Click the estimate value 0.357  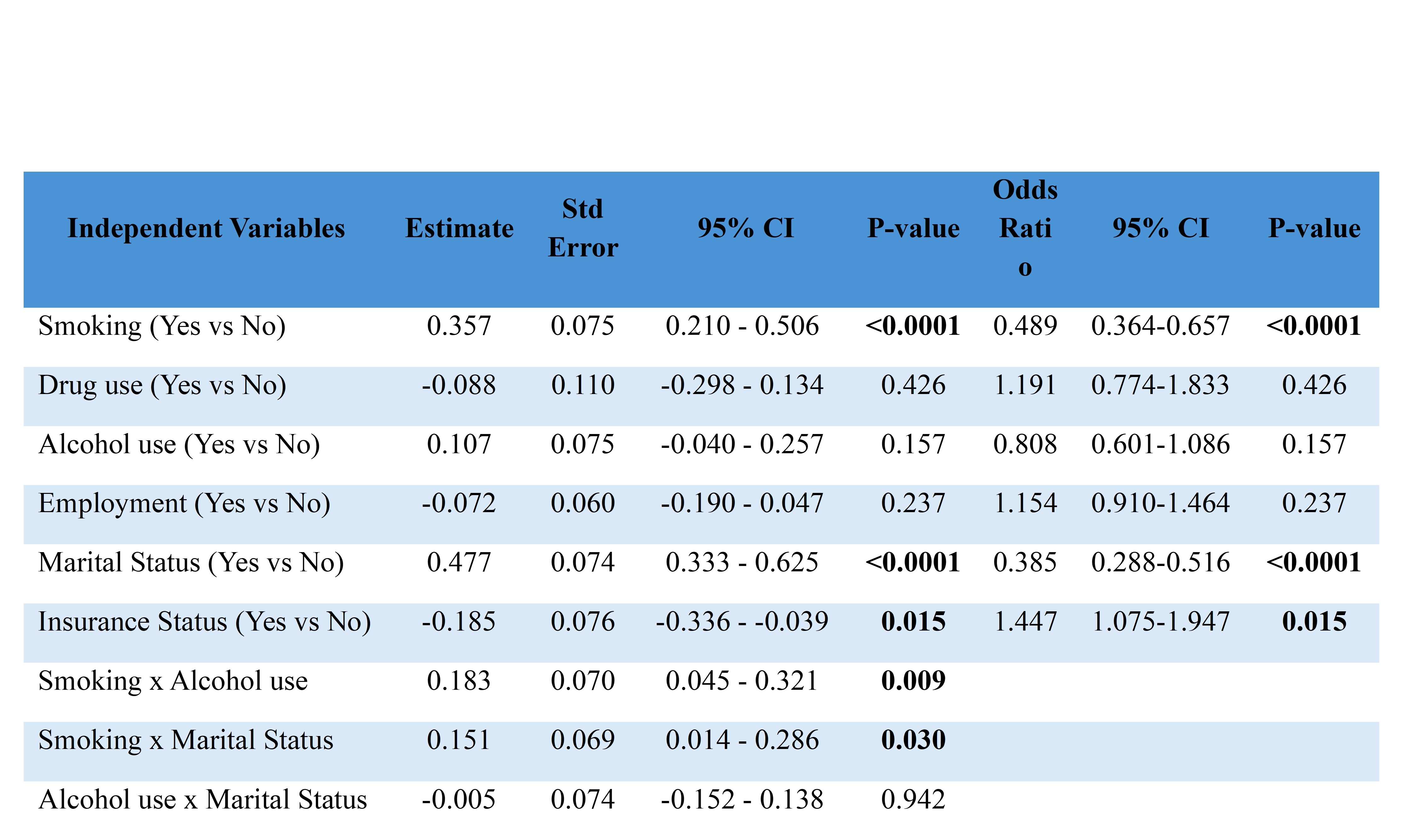point(458,326)
